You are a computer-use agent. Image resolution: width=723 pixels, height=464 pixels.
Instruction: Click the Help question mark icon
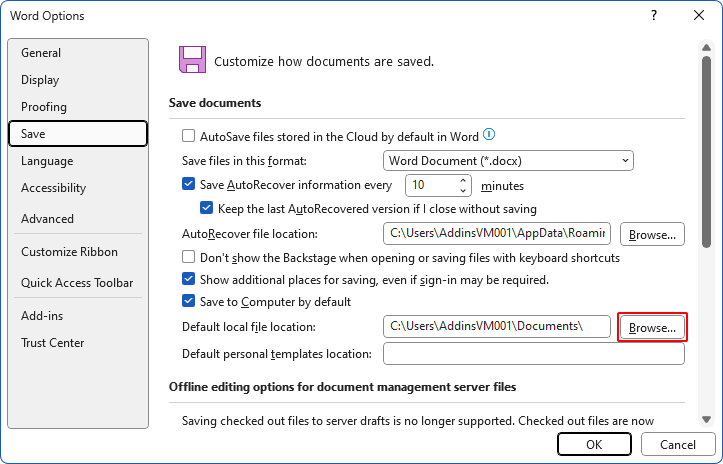tap(653, 15)
